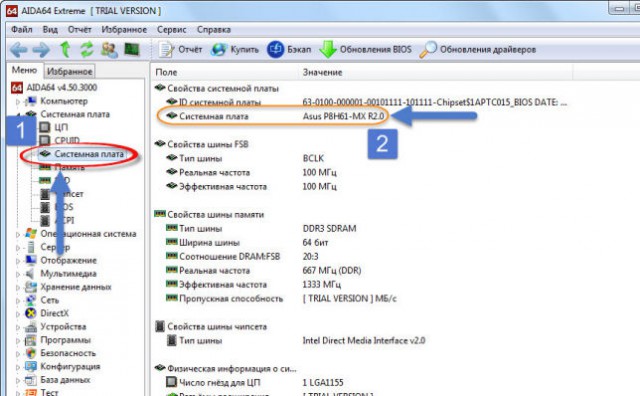Switch to the Меню tab
This screenshot has width=640, height=396.
click(24, 70)
